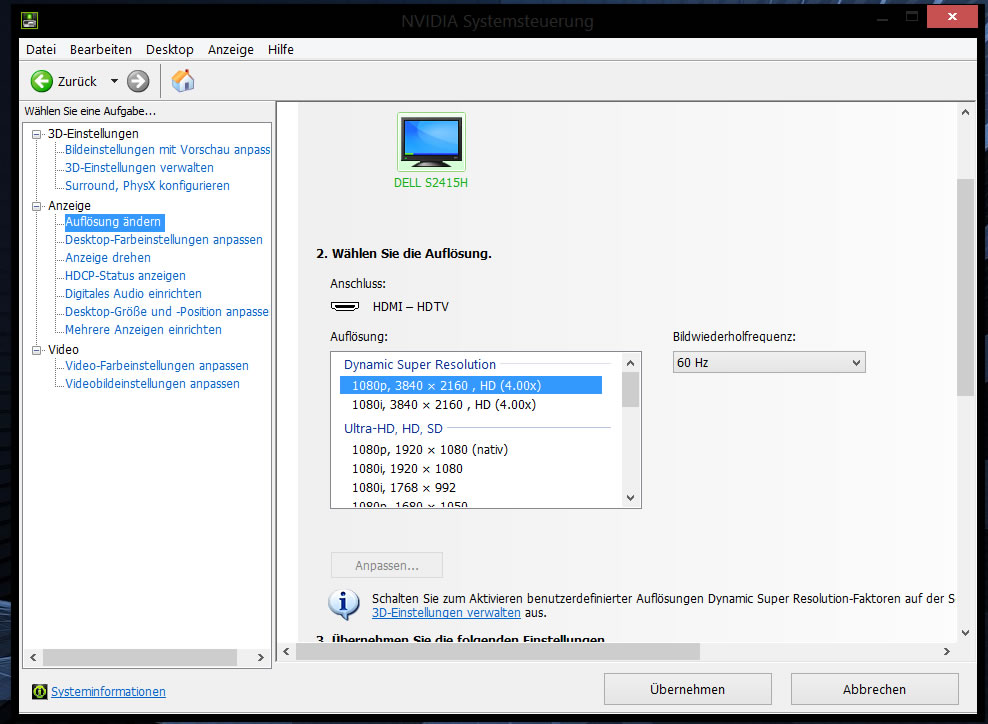Image resolution: width=988 pixels, height=724 pixels.
Task: Click the HDMI connector icon
Action: click(x=345, y=306)
